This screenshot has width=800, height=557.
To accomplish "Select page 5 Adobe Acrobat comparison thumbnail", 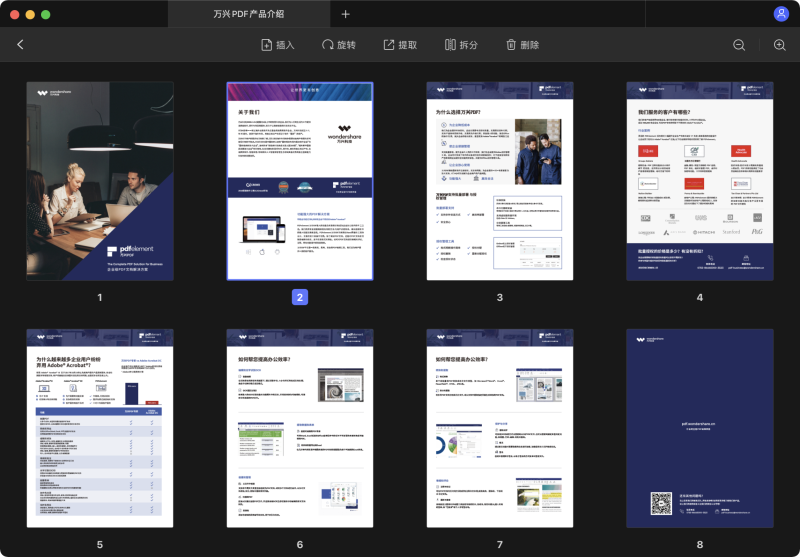I will (100, 428).
